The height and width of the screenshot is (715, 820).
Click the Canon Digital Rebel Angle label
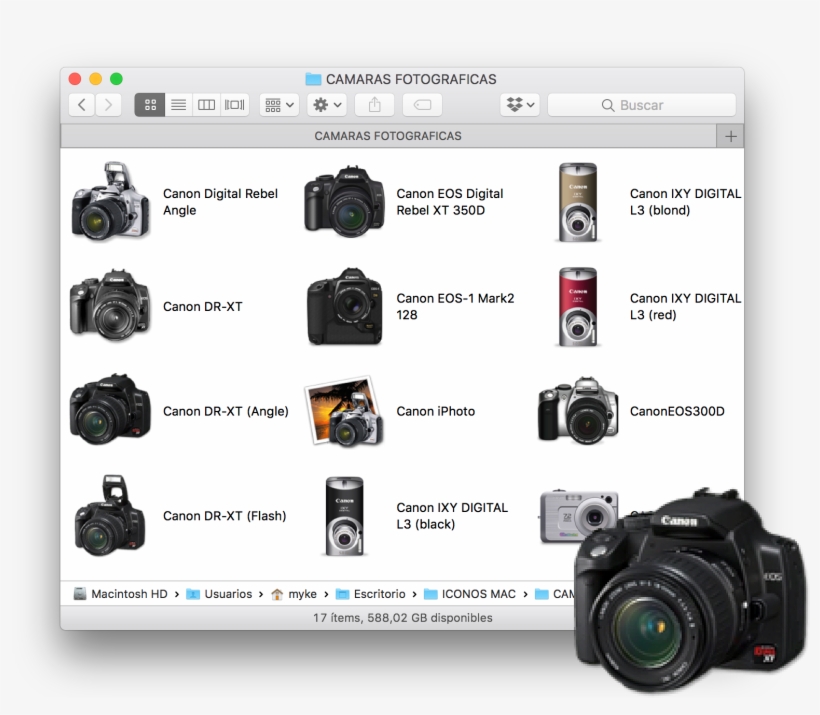tap(220, 202)
